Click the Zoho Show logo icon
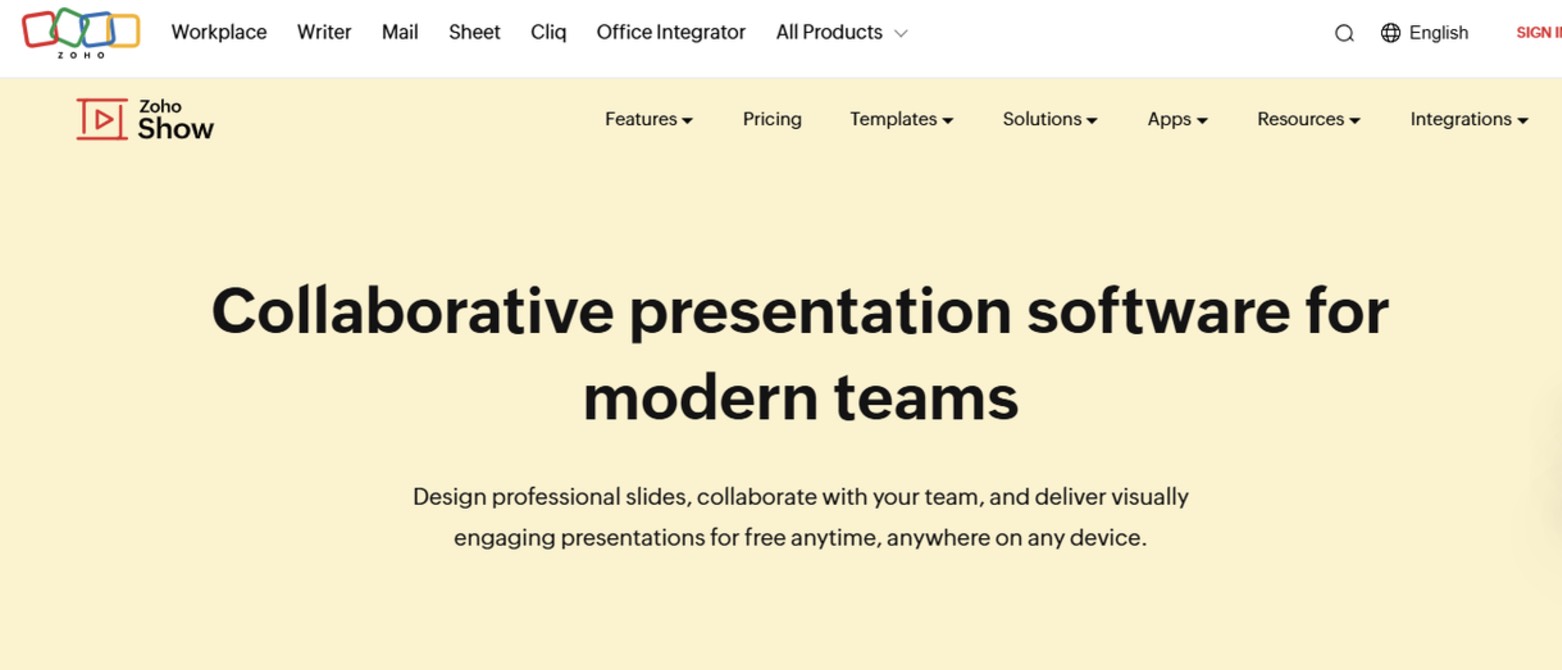The height and width of the screenshot is (670, 1562). point(102,119)
